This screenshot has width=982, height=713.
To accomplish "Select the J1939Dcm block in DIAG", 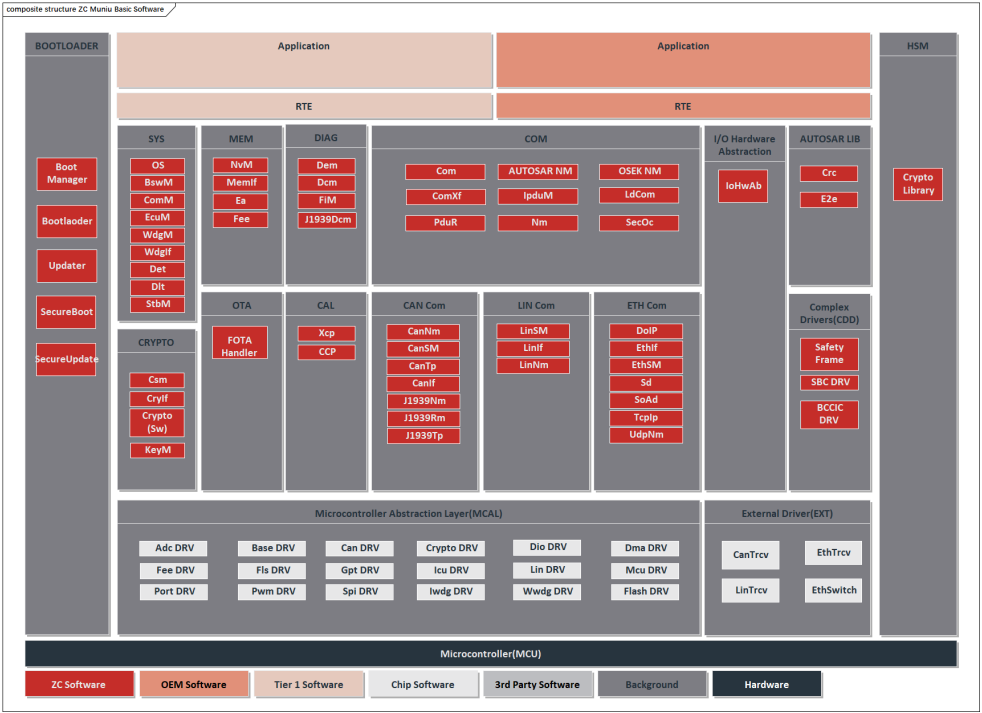I will coord(326,220).
